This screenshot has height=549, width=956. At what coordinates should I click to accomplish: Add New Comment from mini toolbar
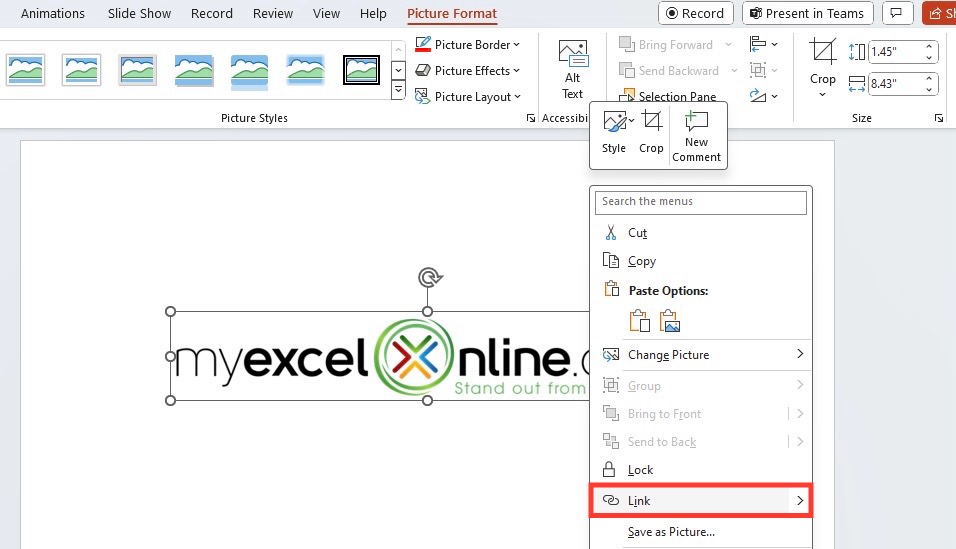pyautogui.click(x=696, y=136)
